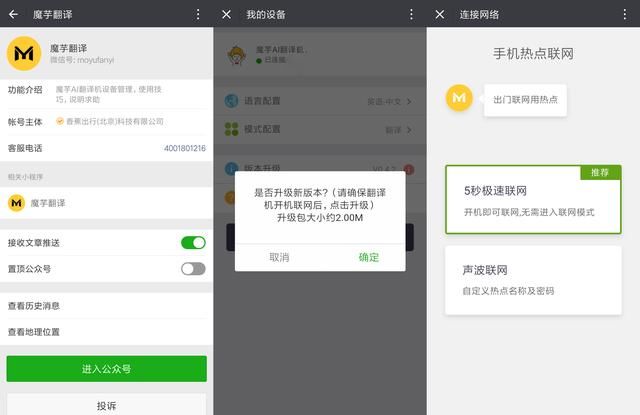This screenshot has height=415, width=640.
Task: Tap the 已连接 device status
Action: pyautogui.click(x=271, y=60)
